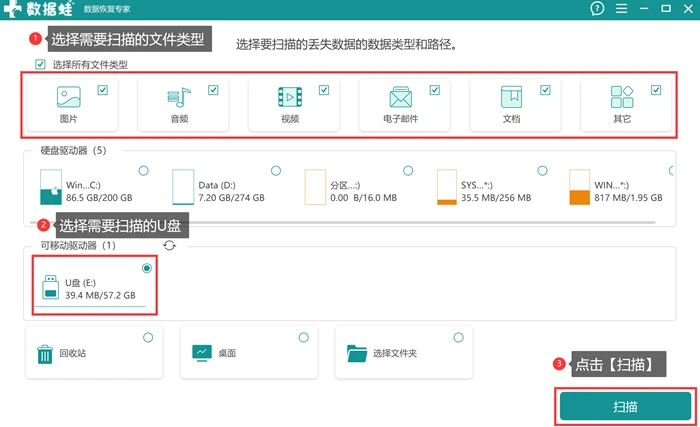
Task: Click the hard drive list horizontal scrollbar
Action: 342,222
